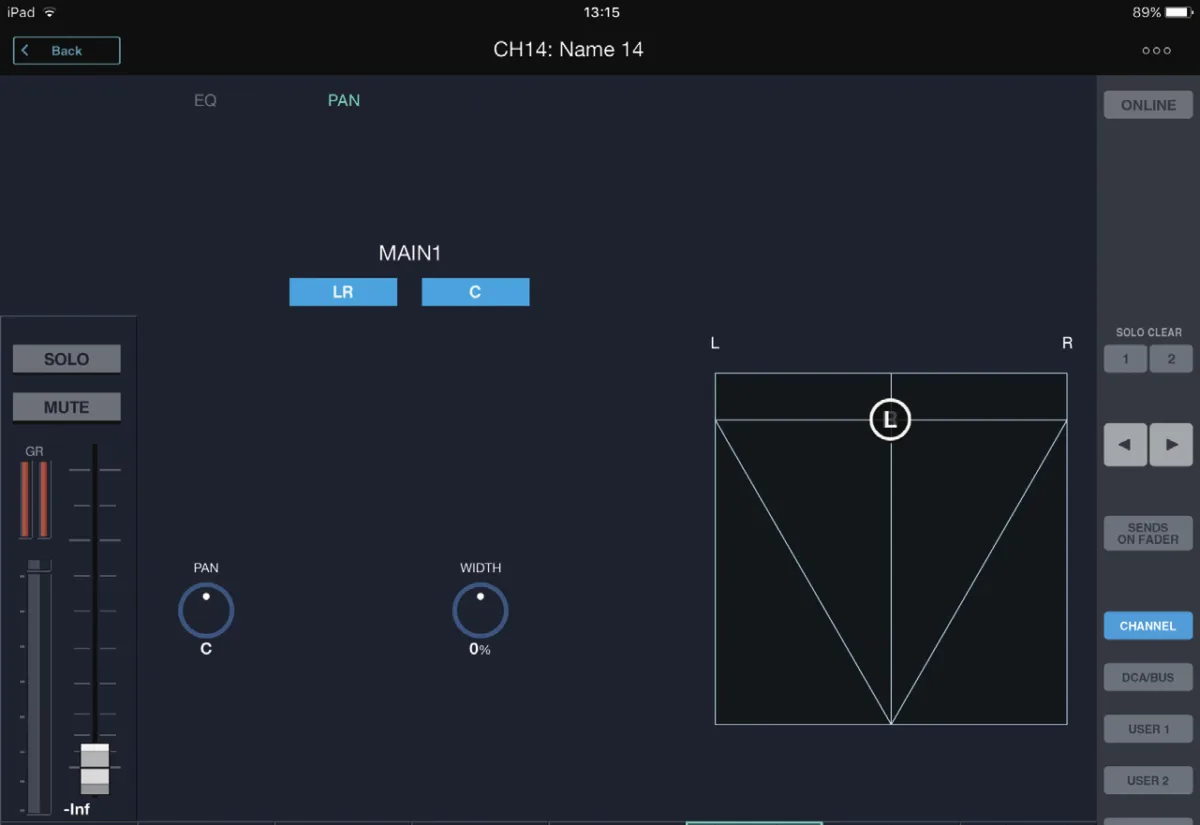
Task: Click the pan value C
Action: coord(206,649)
